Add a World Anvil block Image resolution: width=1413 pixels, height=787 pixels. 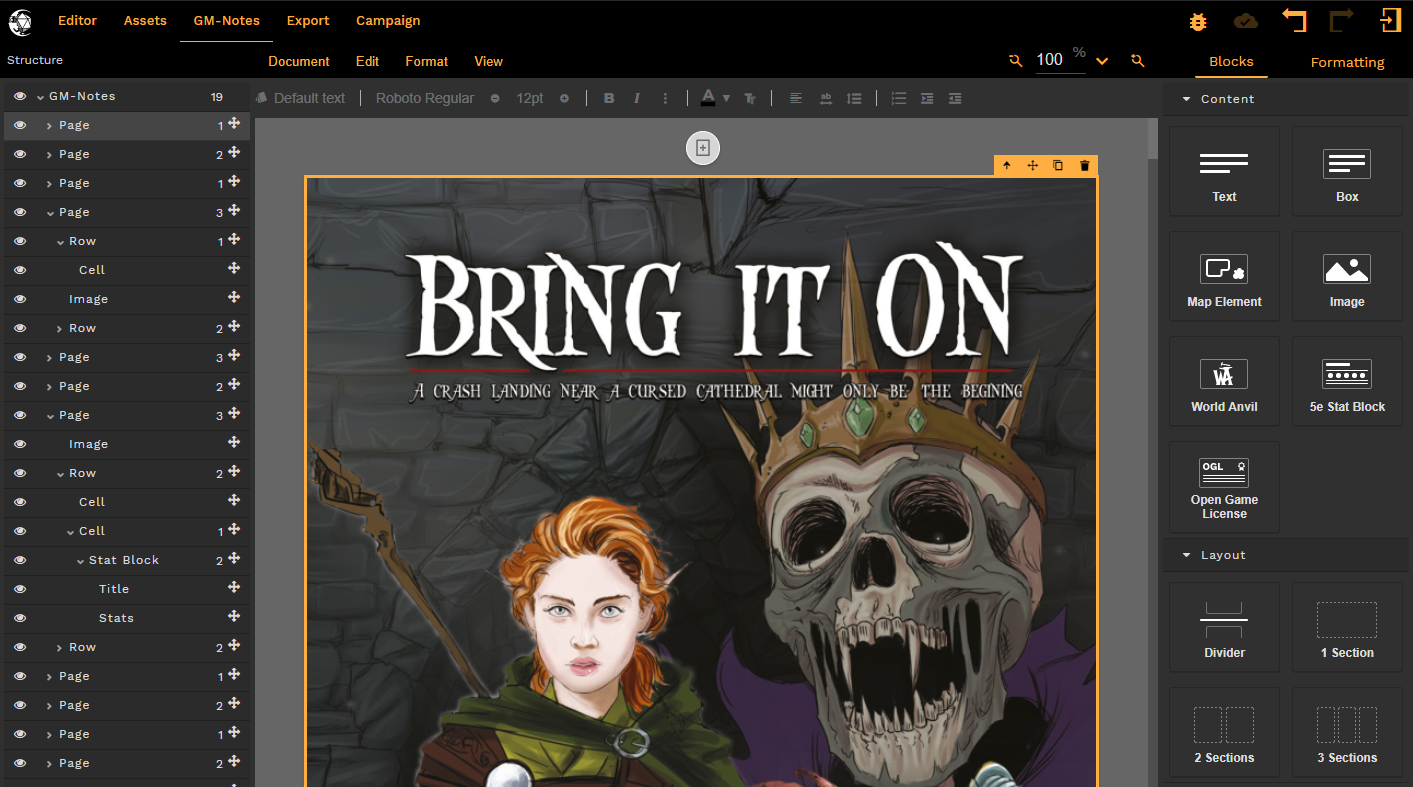click(x=1224, y=381)
